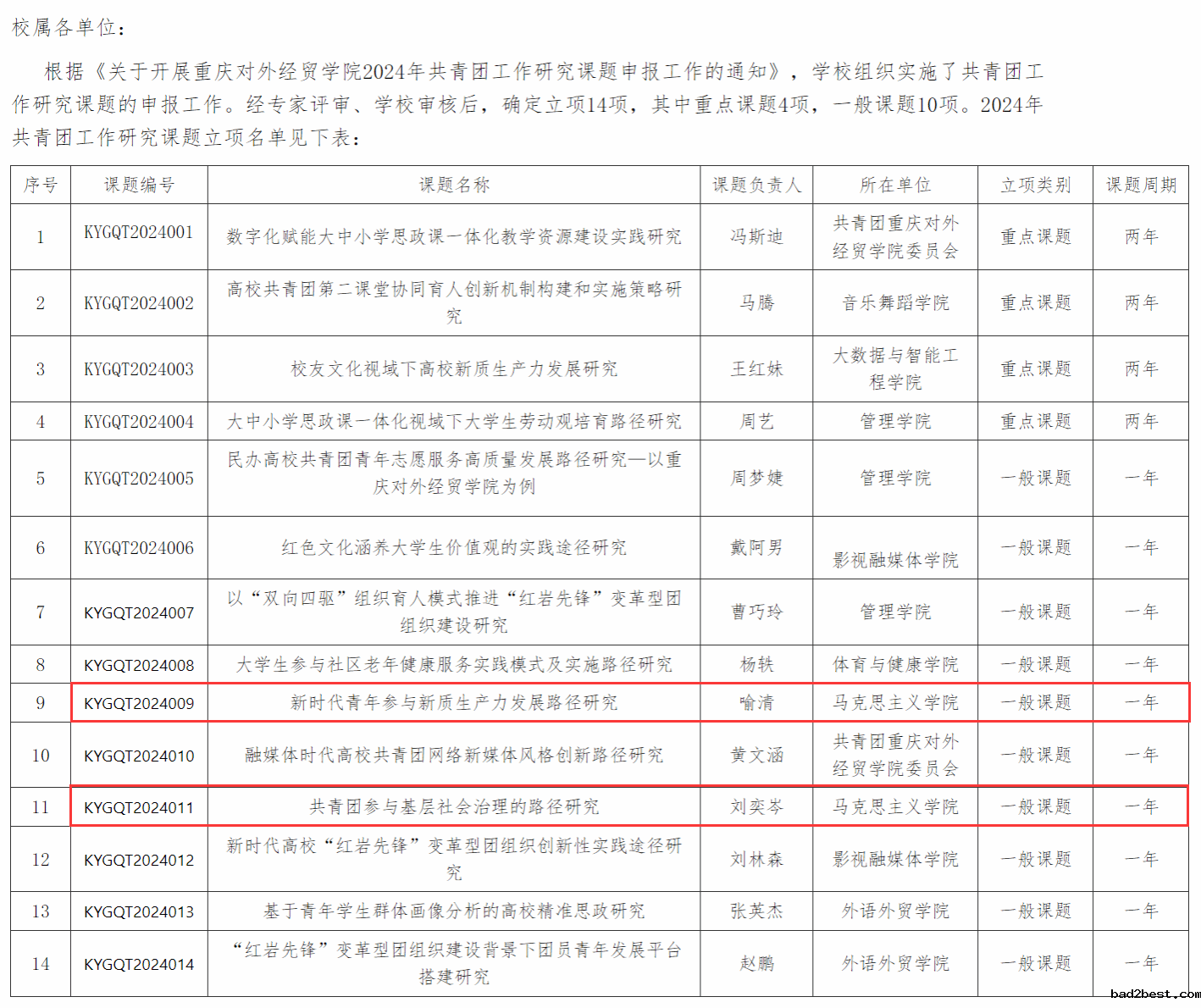This screenshot has height=1008, width=1201.
Task: Select the 立项类别 header cell
Action: (x=1035, y=185)
